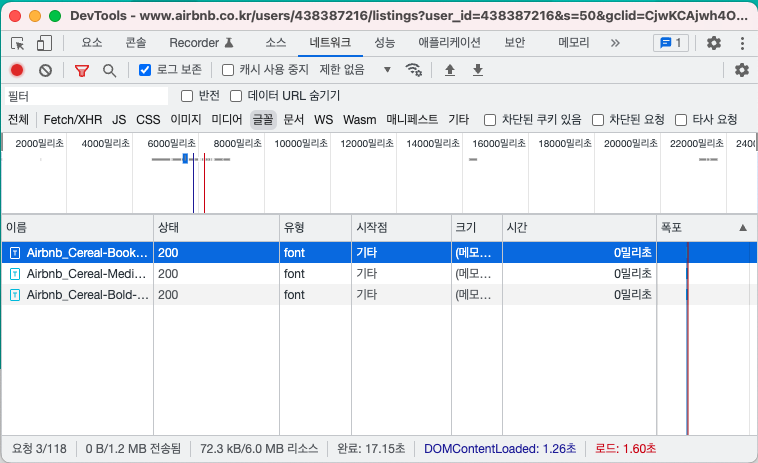Sort by 시간 column header

[579, 228]
